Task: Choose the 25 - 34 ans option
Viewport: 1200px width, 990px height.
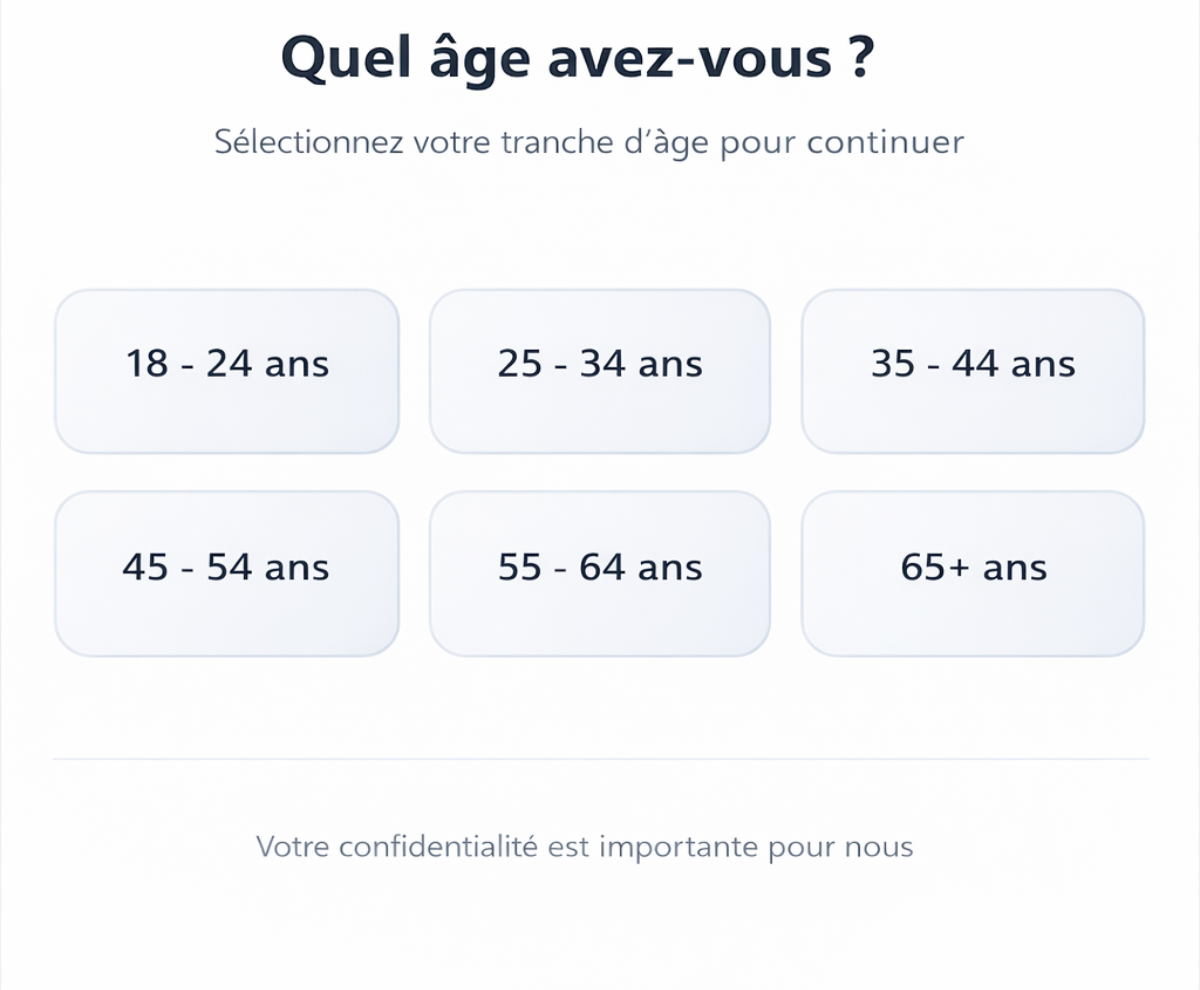Action: pos(600,371)
